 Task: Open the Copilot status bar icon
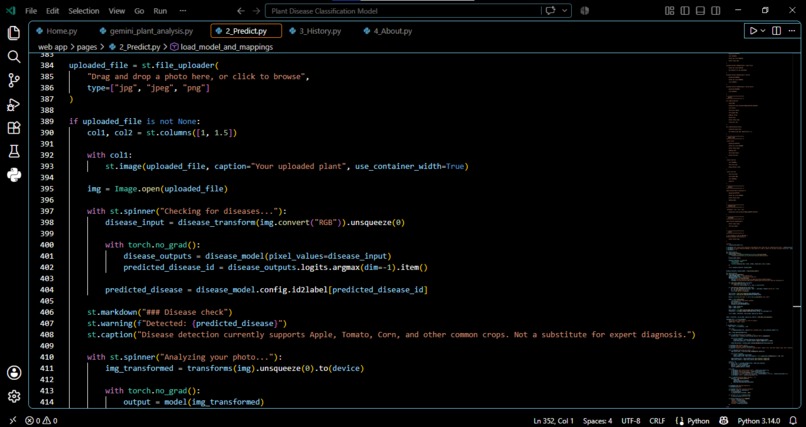(724, 421)
